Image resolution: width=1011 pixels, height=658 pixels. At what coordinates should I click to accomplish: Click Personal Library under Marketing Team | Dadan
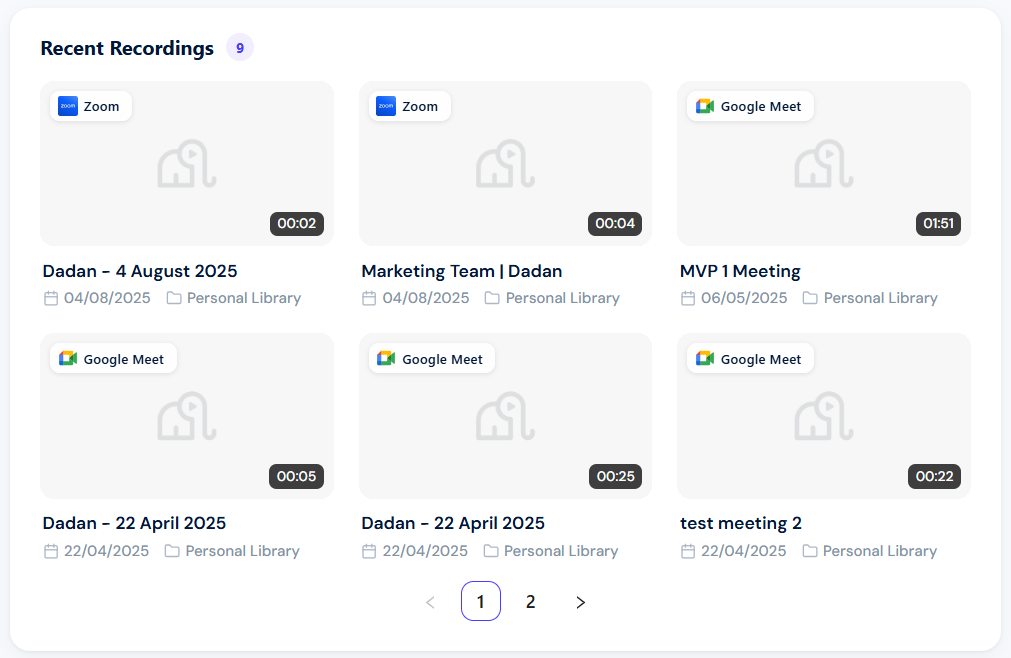tap(562, 298)
